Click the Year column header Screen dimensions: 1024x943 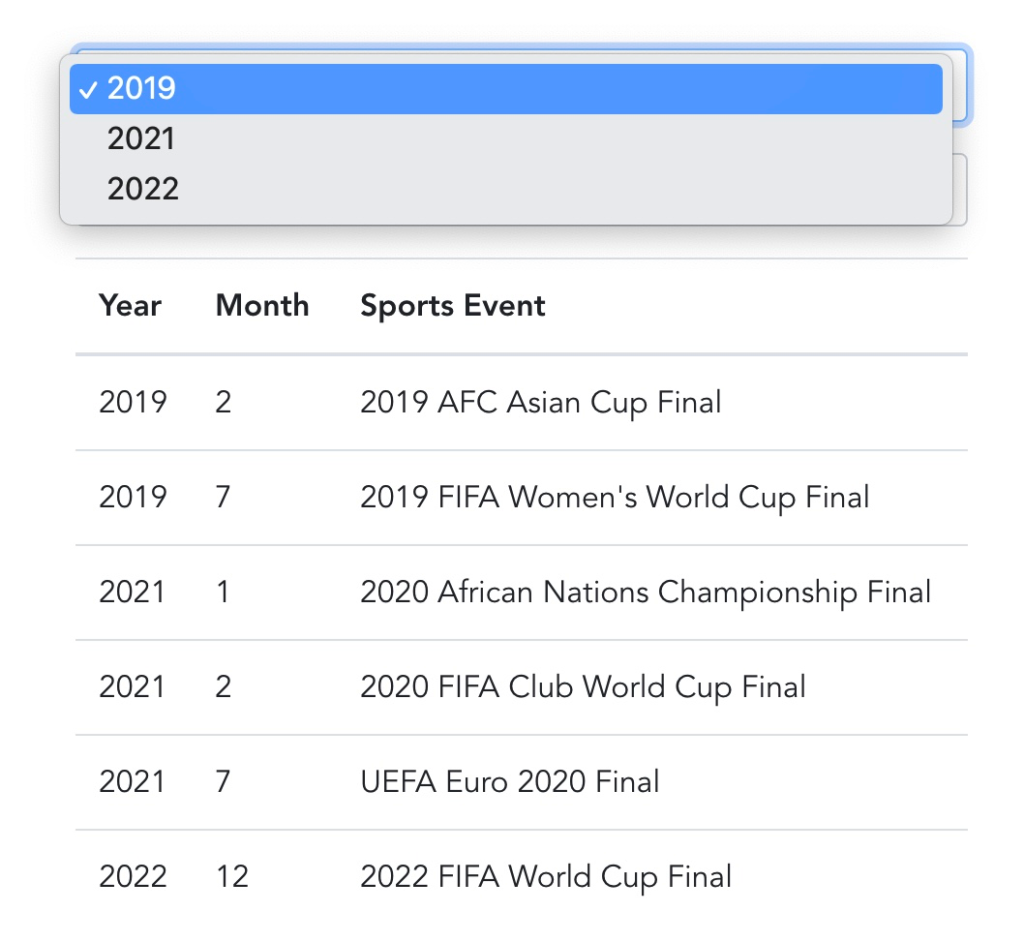130,306
